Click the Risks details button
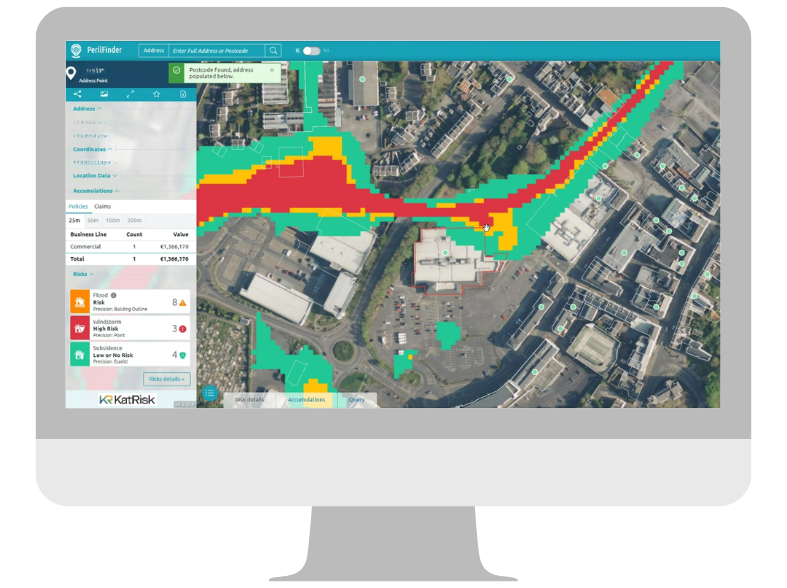The height and width of the screenshot is (588, 787). point(166,379)
